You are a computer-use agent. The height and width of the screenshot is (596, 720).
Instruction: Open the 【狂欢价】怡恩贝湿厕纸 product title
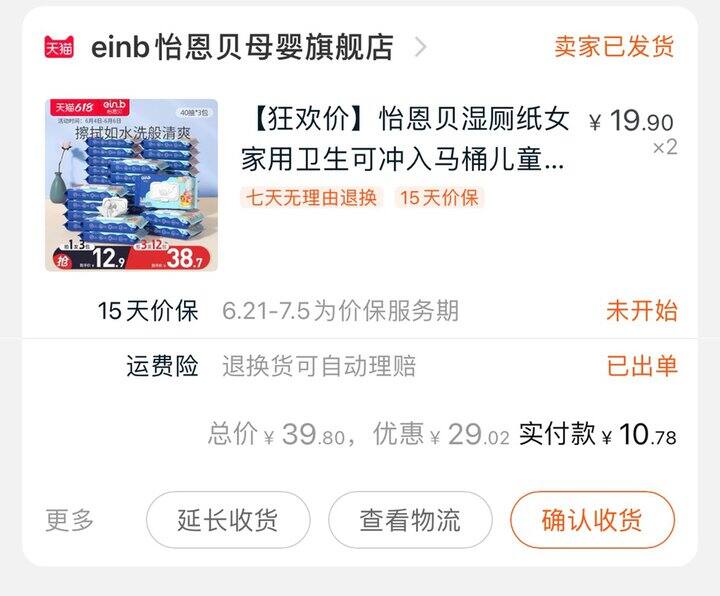pos(406,139)
